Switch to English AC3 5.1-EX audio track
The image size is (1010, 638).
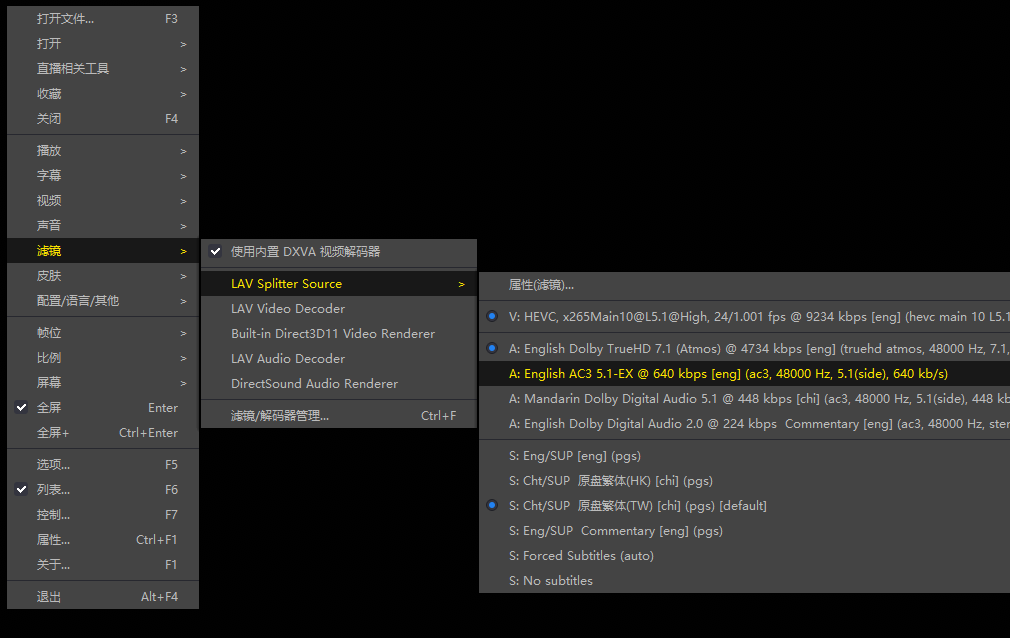pyautogui.click(x=745, y=374)
